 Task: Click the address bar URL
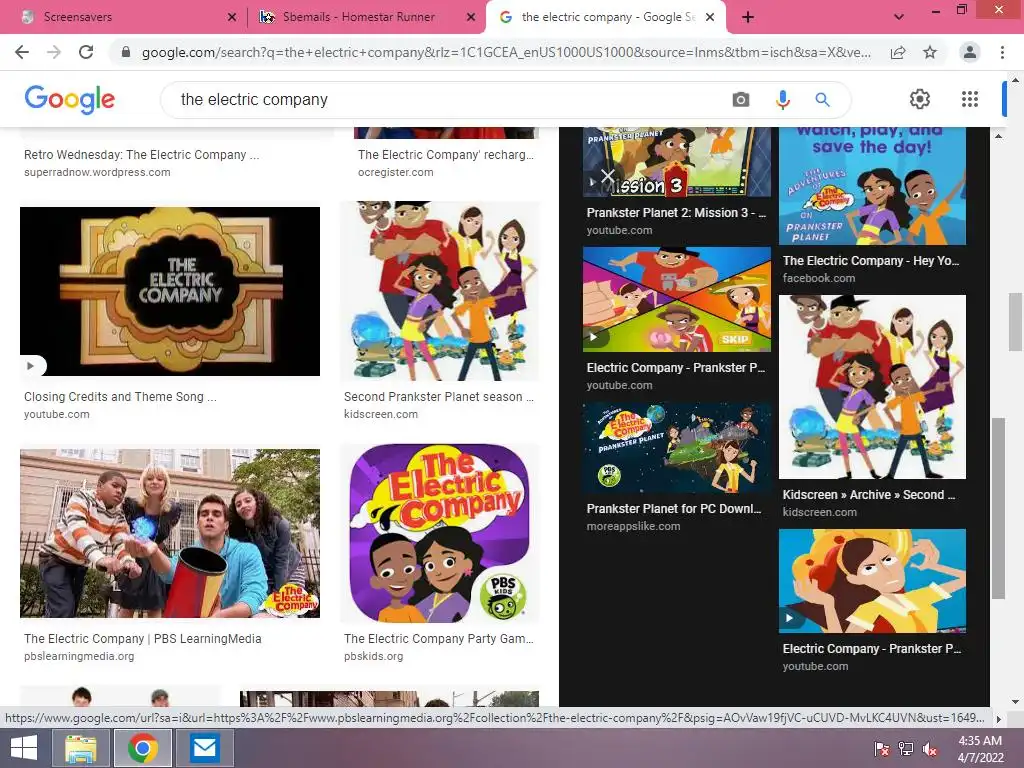click(506, 52)
